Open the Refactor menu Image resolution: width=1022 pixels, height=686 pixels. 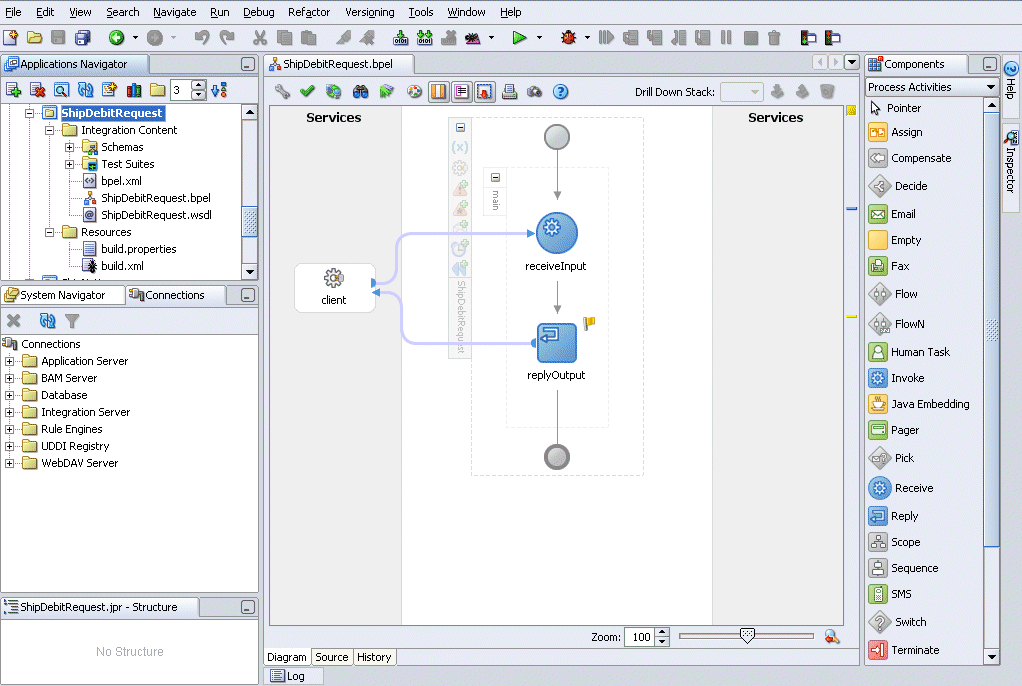point(308,12)
